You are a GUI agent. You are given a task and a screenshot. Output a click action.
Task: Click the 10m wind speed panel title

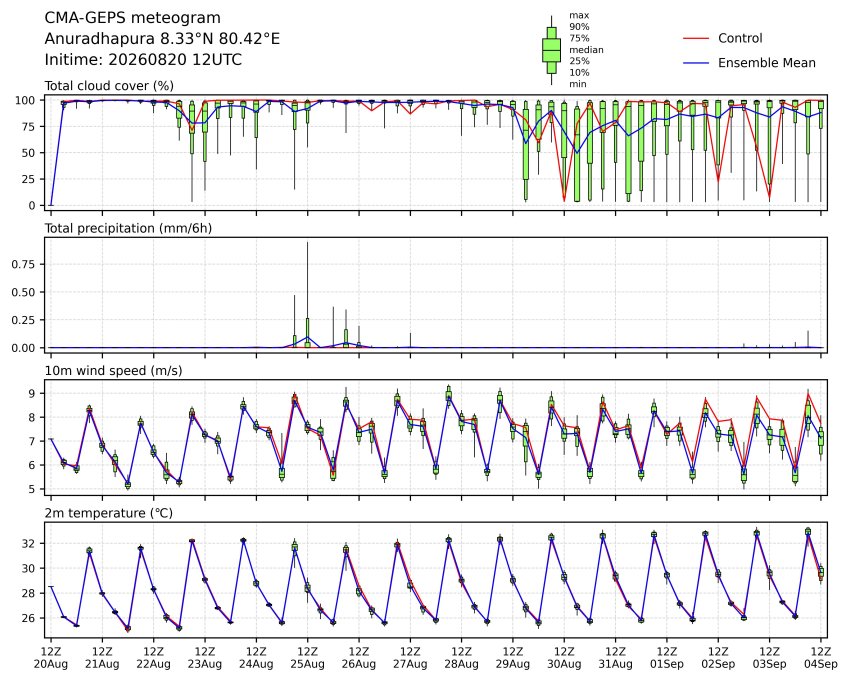[x=113, y=371]
